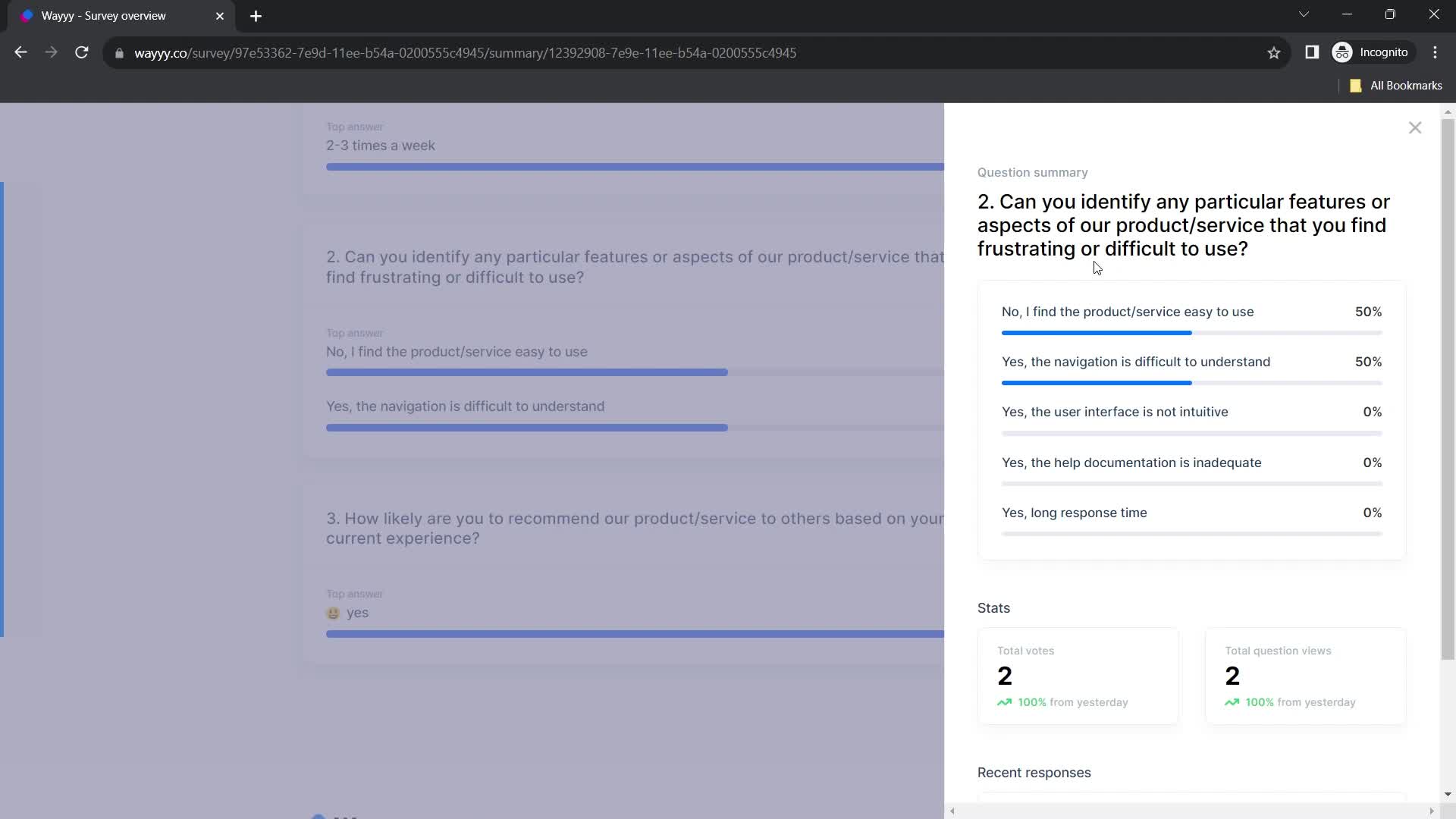Click '2-3 times a week' top answer
Screen dimensions: 1456x819
[x=380, y=146]
